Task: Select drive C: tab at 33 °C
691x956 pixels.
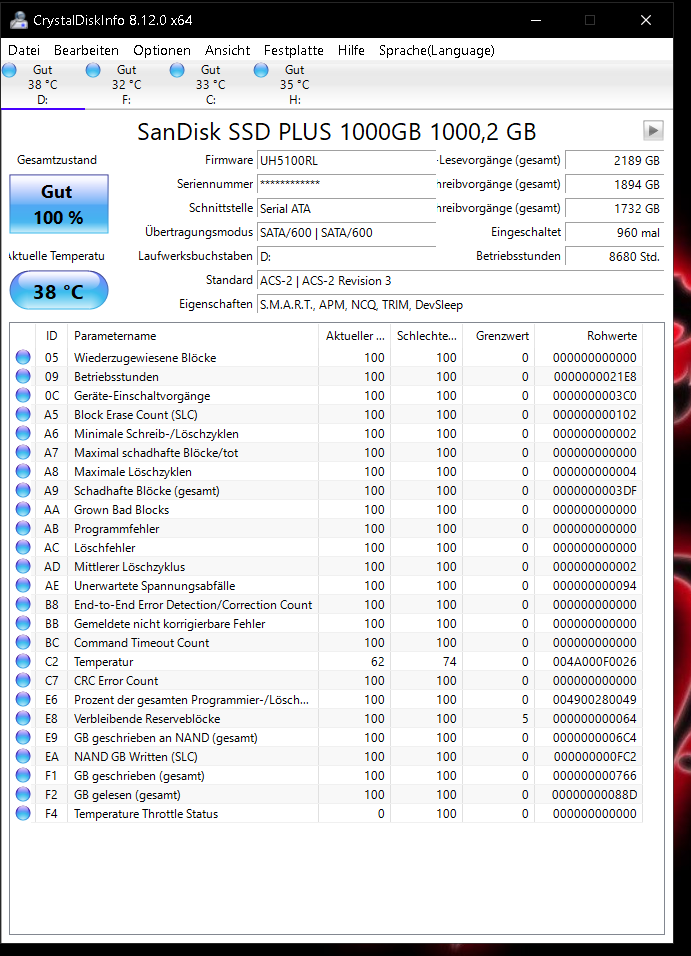Action: click(210, 85)
